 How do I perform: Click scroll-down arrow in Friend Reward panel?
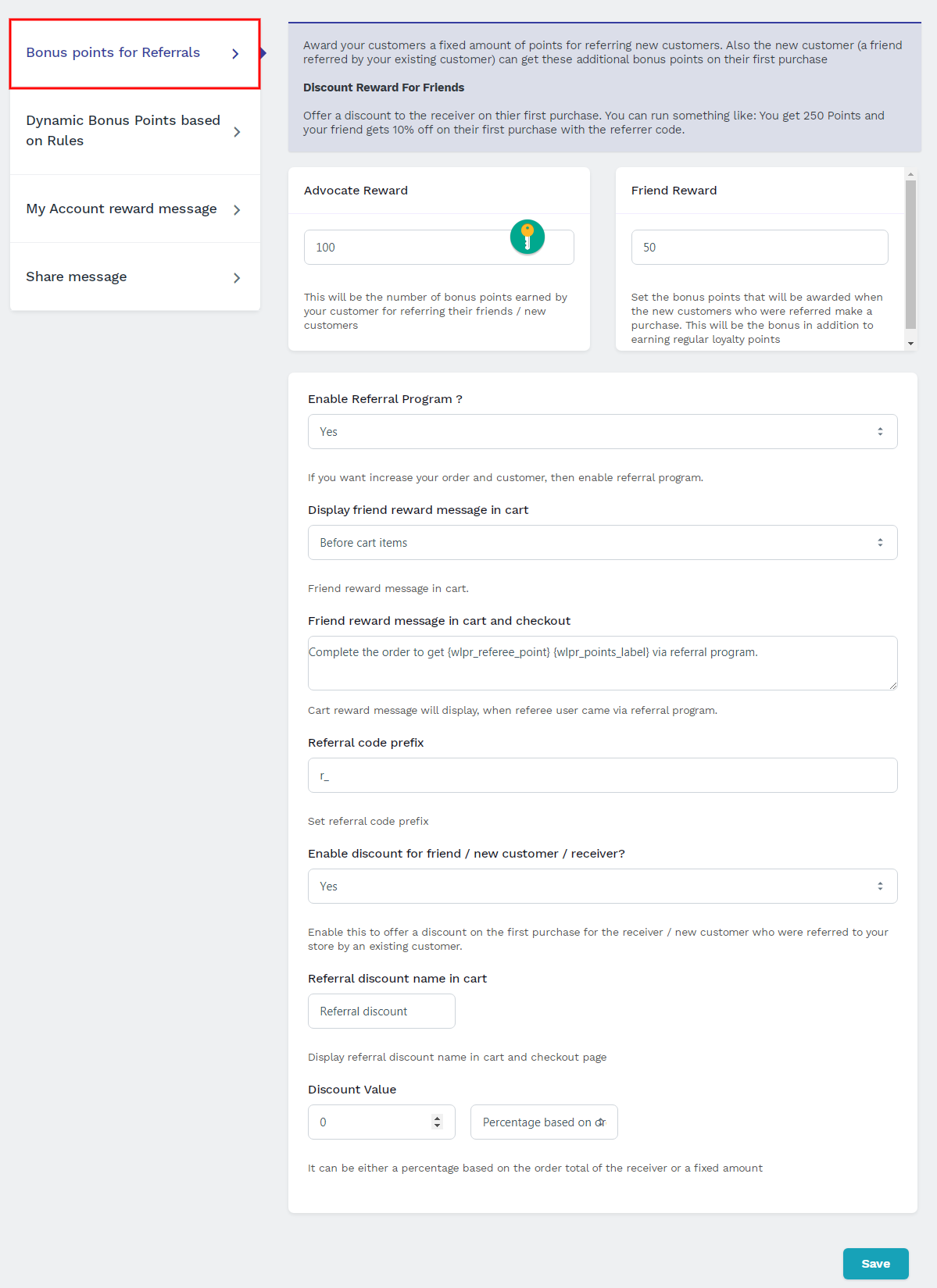(910, 344)
